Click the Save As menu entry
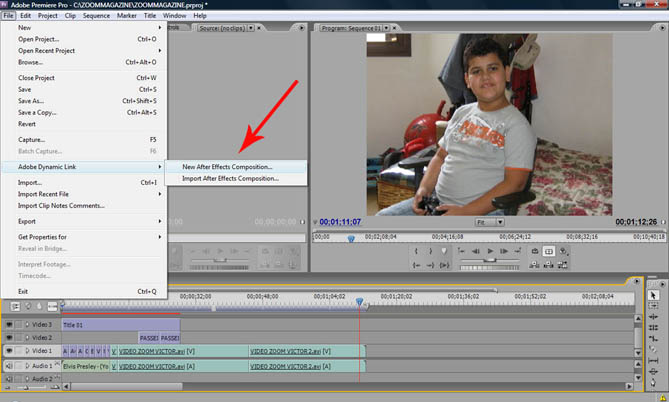 point(31,101)
